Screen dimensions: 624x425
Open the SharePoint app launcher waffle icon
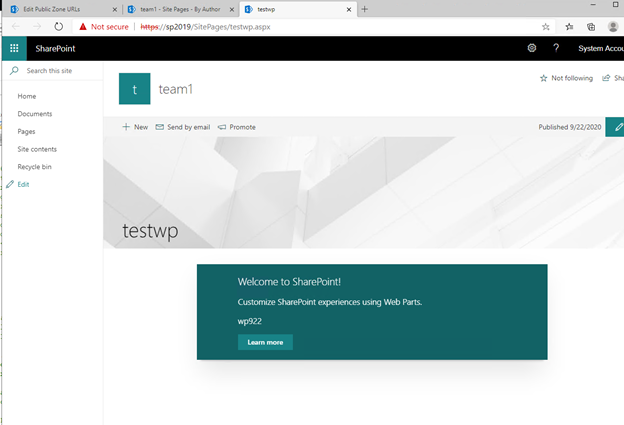click(14, 48)
